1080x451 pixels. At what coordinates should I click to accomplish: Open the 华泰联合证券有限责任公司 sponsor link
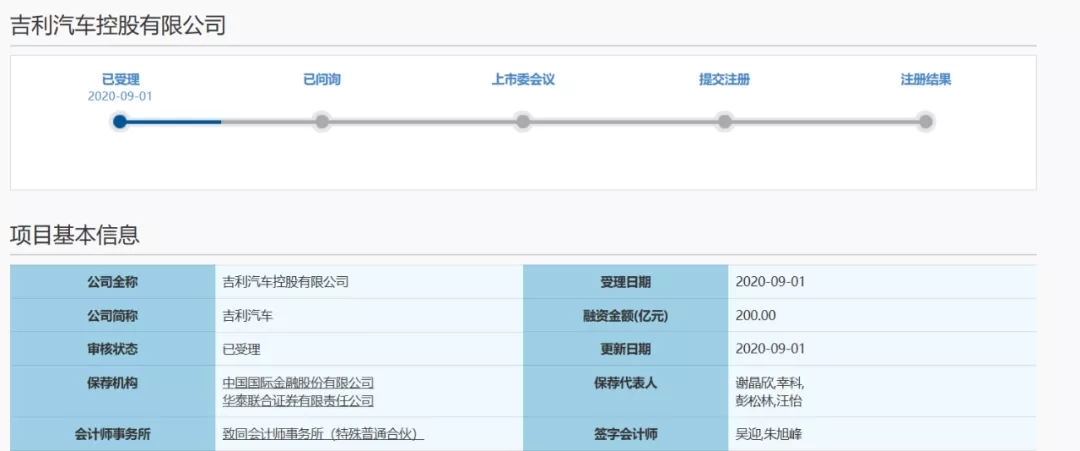pos(298,401)
